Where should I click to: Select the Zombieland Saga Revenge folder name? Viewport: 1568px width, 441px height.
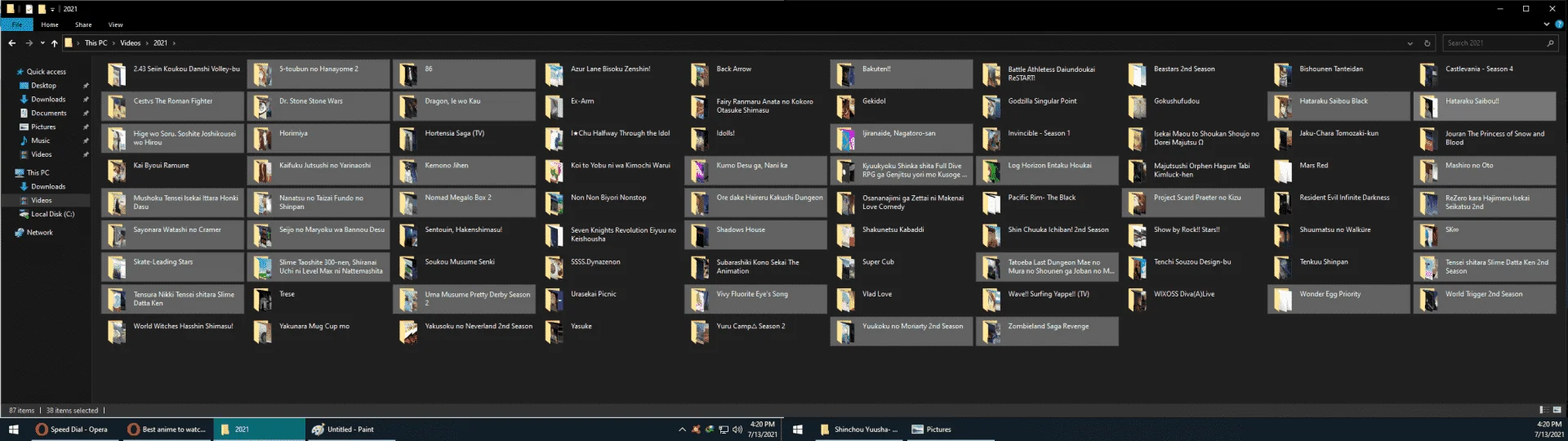coord(1048,327)
